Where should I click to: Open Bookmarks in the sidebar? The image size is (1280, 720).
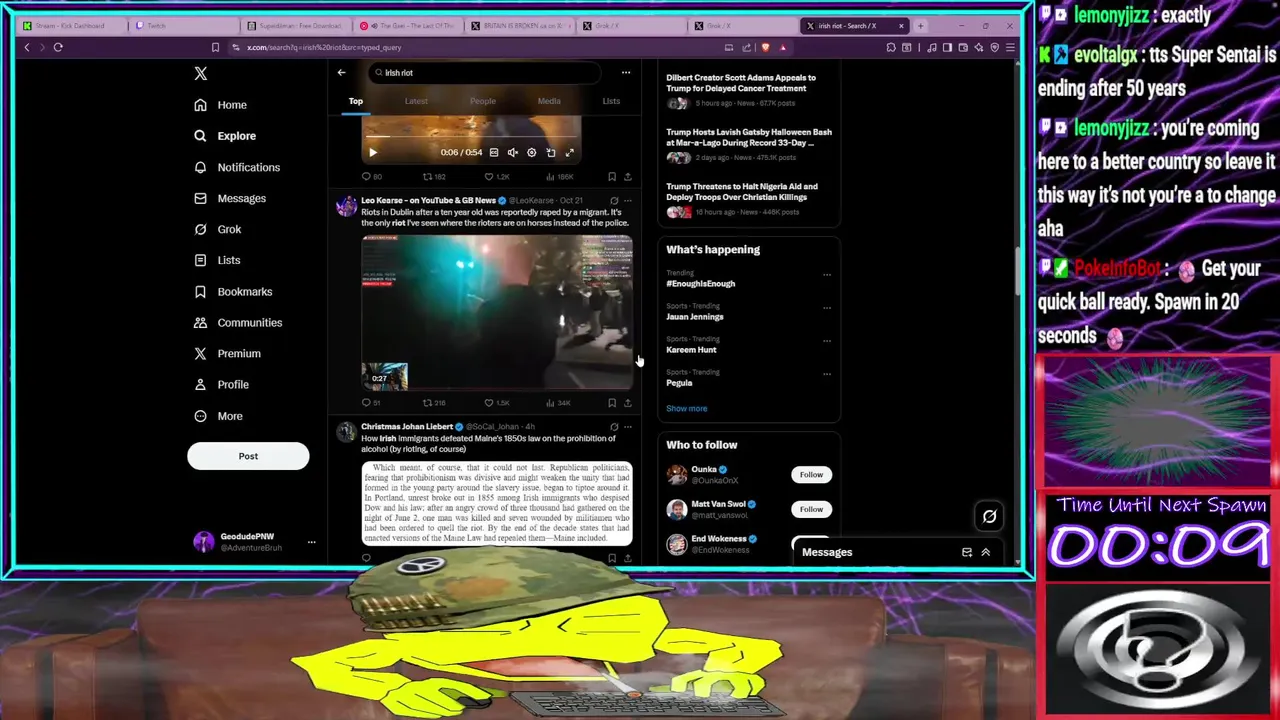[x=233, y=291]
